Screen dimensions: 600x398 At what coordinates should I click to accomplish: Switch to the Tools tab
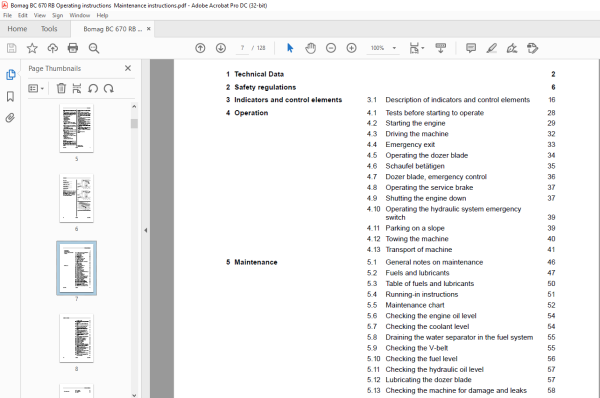(49, 29)
